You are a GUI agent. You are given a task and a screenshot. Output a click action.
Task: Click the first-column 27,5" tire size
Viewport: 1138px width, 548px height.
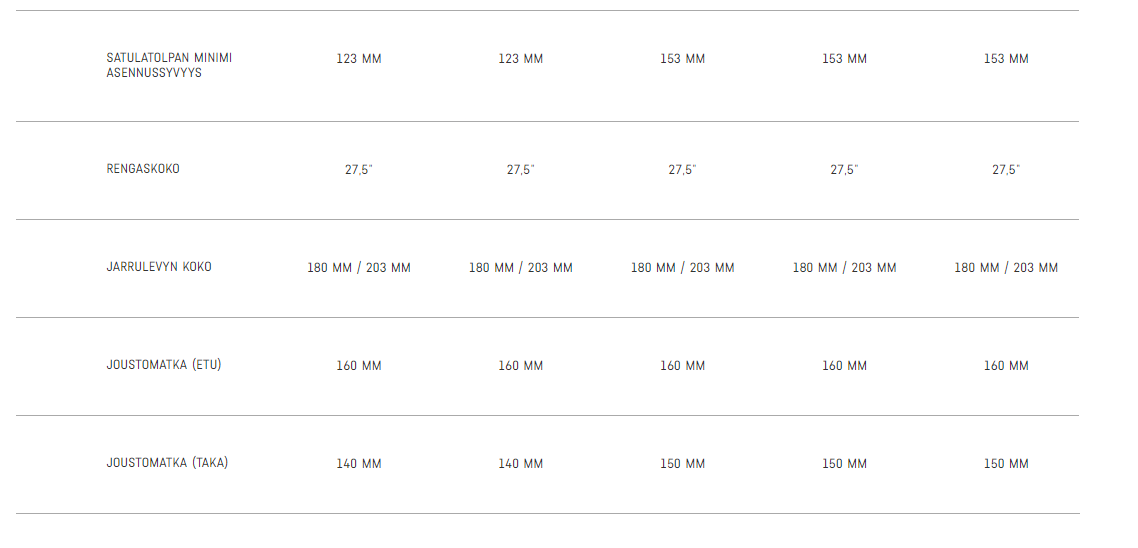[359, 170]
